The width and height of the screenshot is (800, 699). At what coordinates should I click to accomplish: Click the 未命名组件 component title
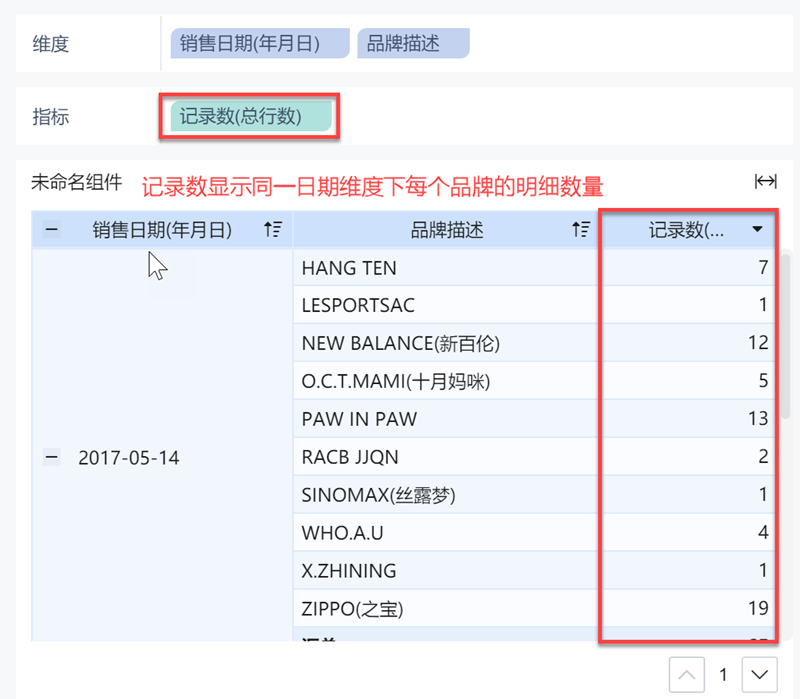coord(77,182)
